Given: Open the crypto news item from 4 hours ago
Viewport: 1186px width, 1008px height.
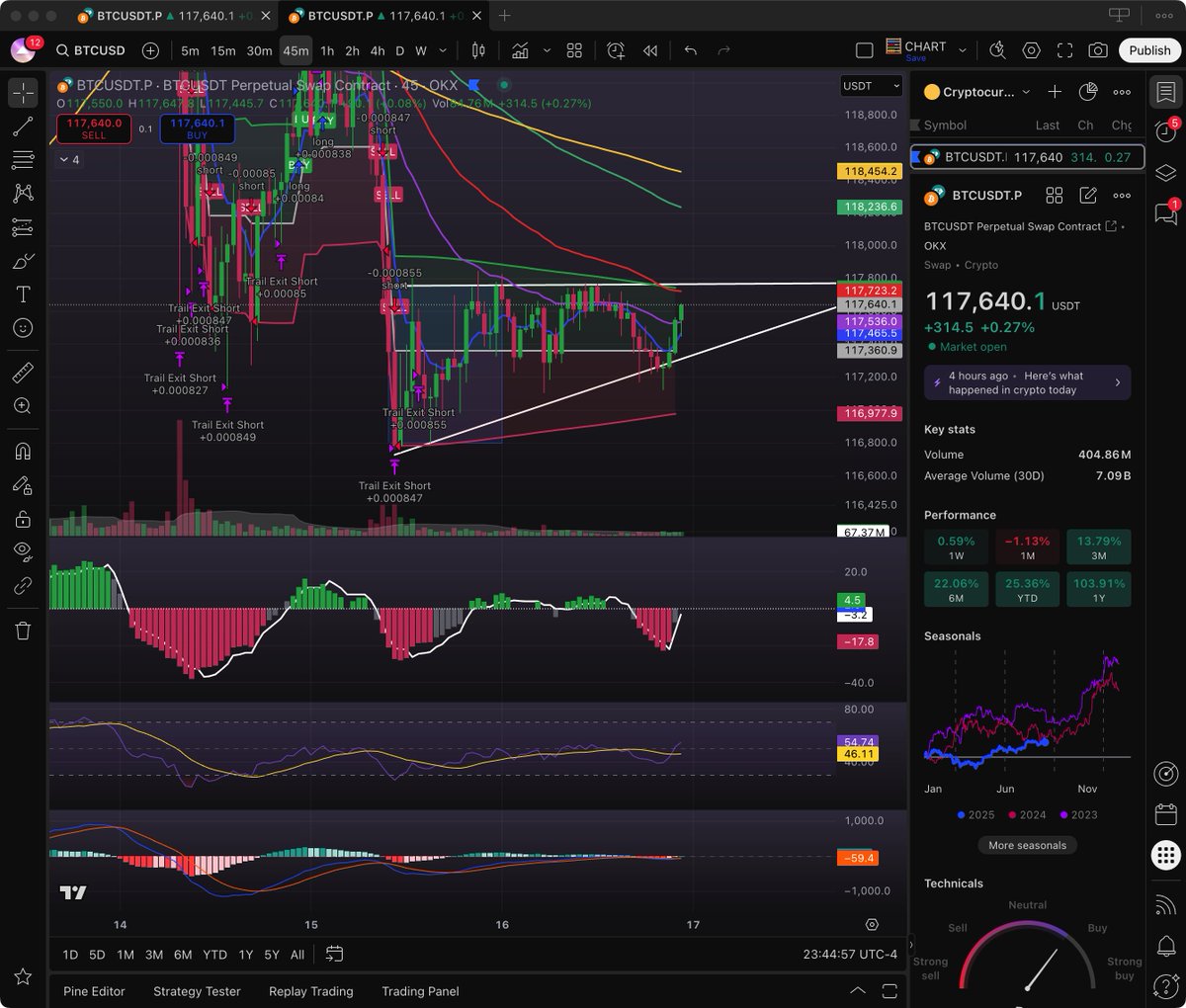Looking at the screenshot, I should 1027,382.
